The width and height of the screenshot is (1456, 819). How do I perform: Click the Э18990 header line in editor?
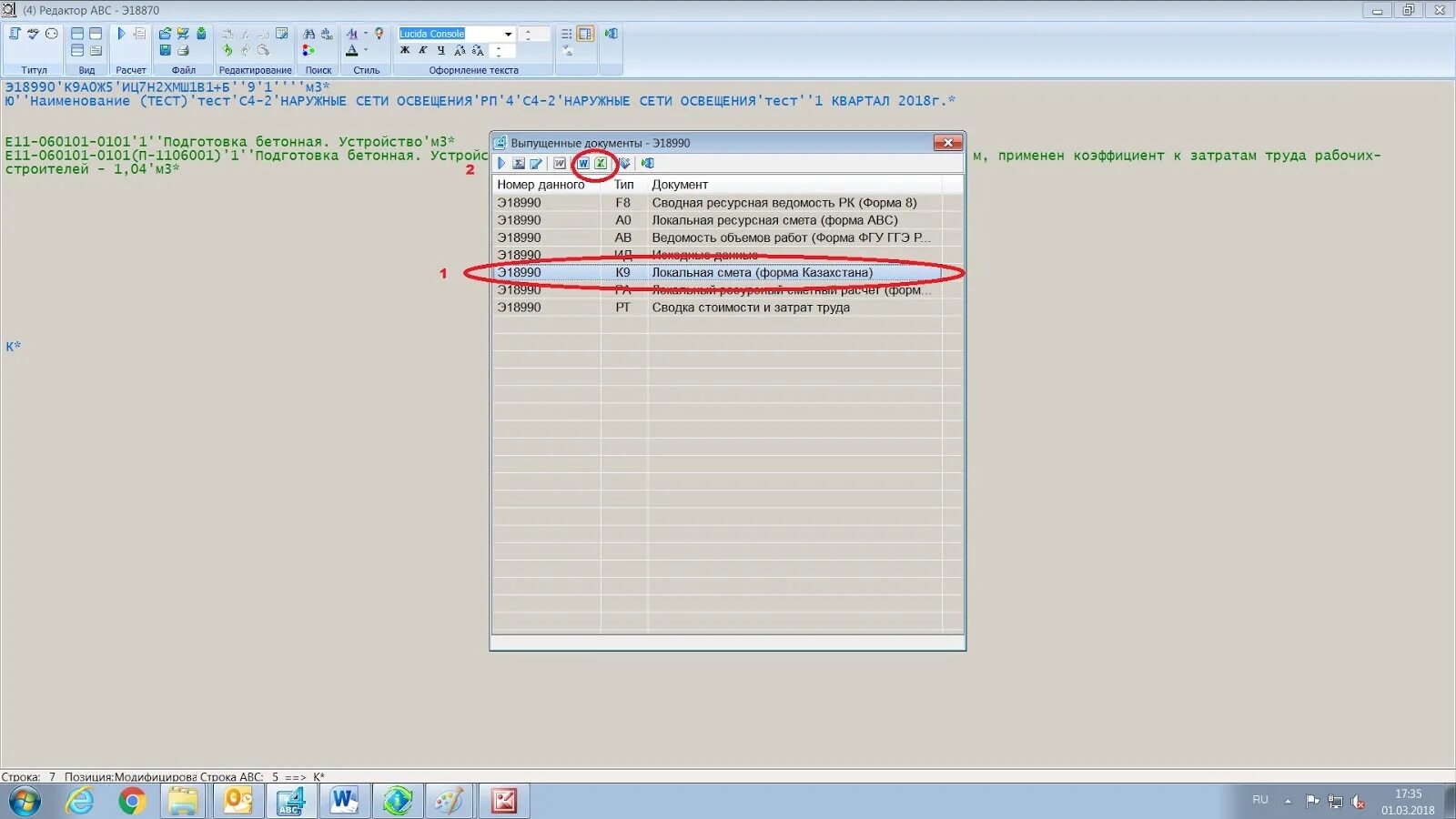point(167,87)
